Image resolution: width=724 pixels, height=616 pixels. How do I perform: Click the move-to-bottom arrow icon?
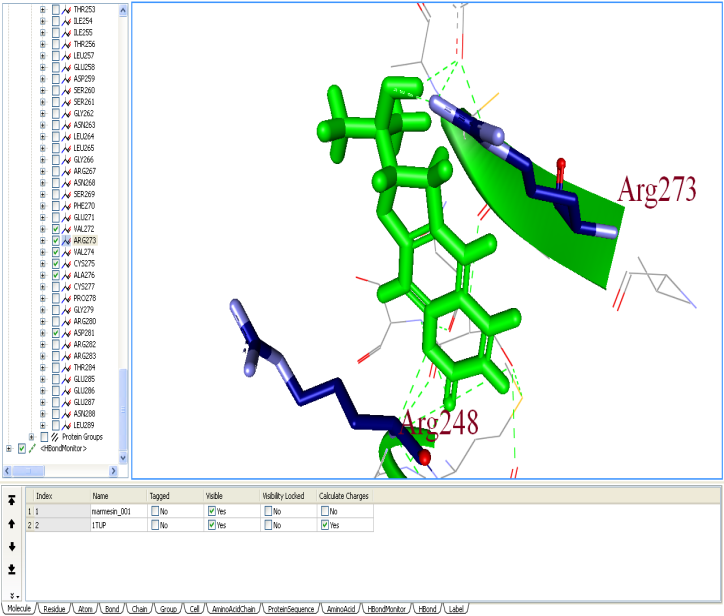tap(11, 569)
